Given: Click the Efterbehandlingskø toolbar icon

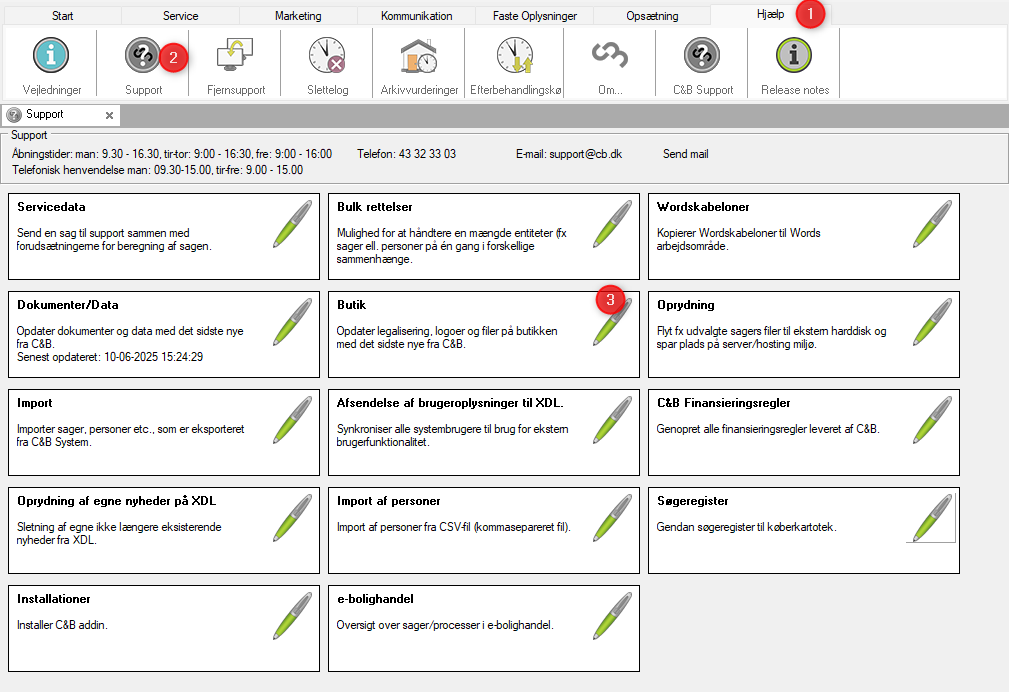Looking at the screenshot, I should click(x=515, y=56).
